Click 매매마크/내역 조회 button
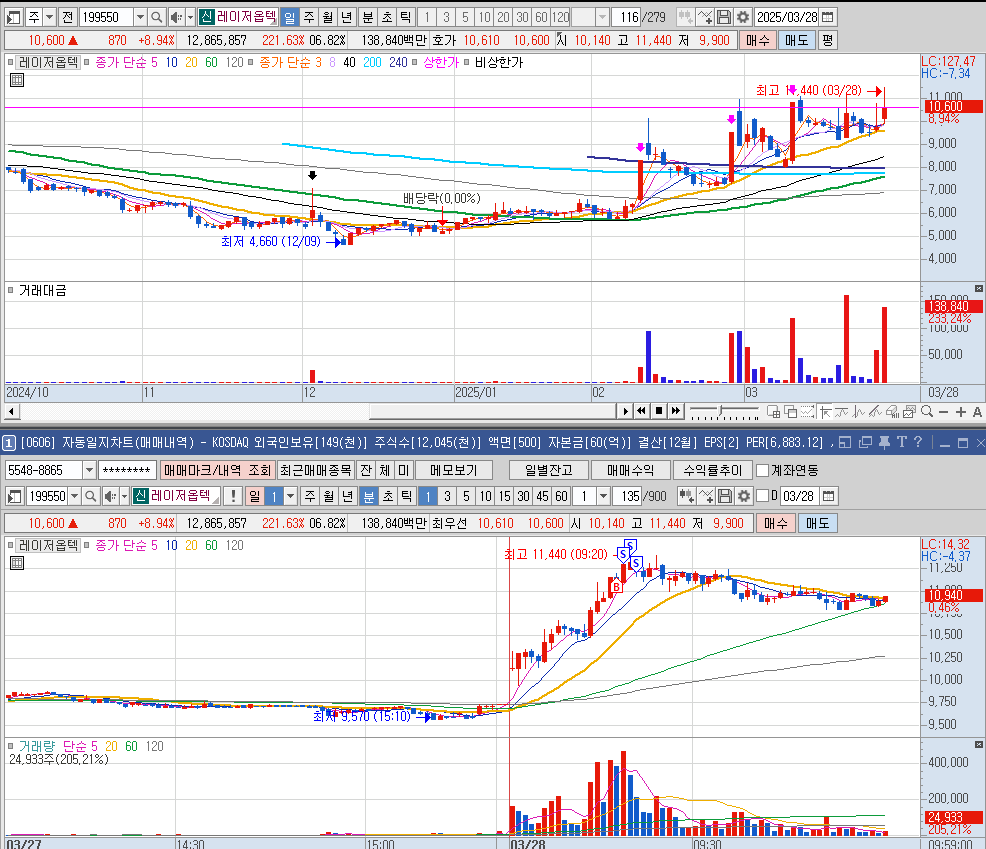 pos(218,470)
